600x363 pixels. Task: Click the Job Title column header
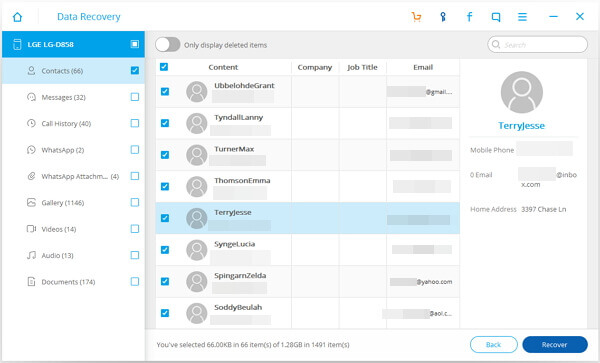click(x=362, y=67)
